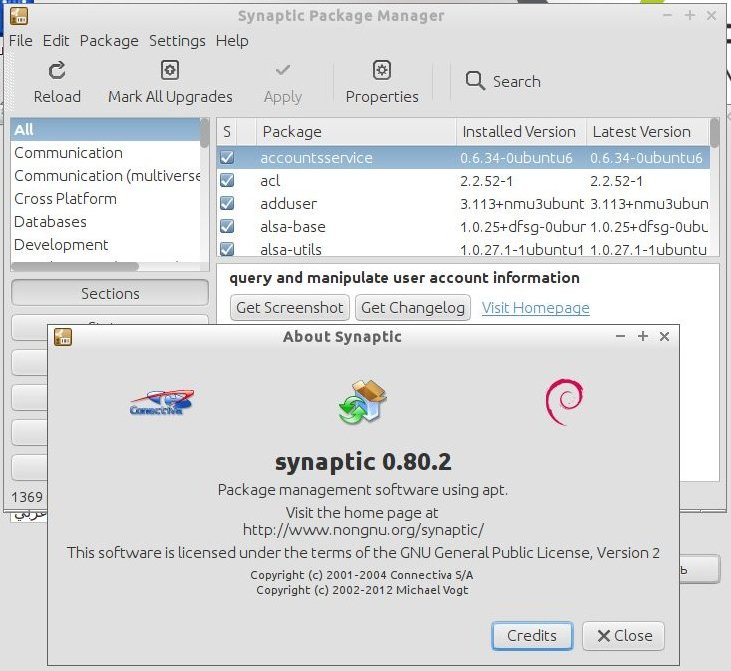Open the File menu
Viewport: 731px width, 671px height.
click(x=21, y=41)
